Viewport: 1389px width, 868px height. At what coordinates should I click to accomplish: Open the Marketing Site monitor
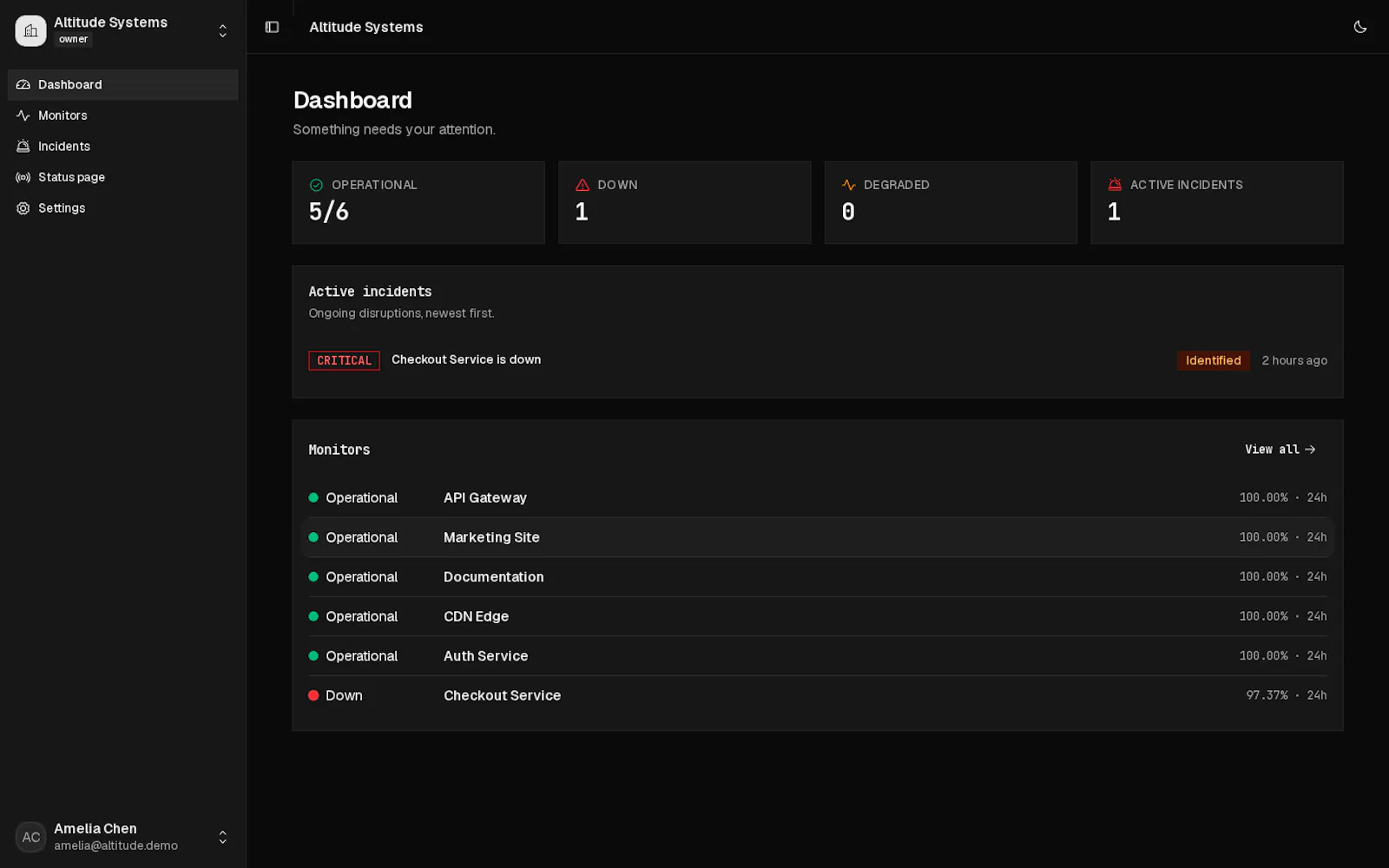[x=818, y=537]
